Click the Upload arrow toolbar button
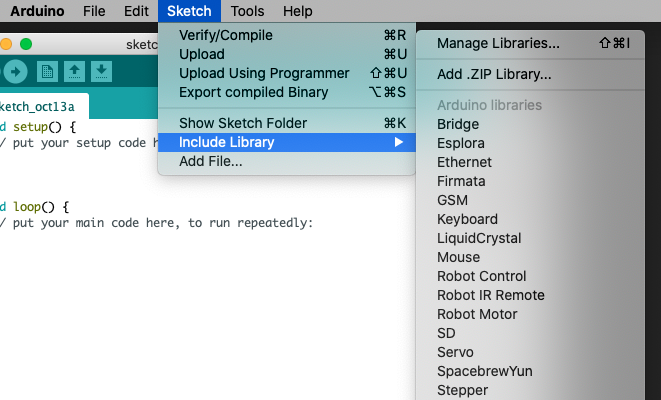 click(x=15, y=72)
